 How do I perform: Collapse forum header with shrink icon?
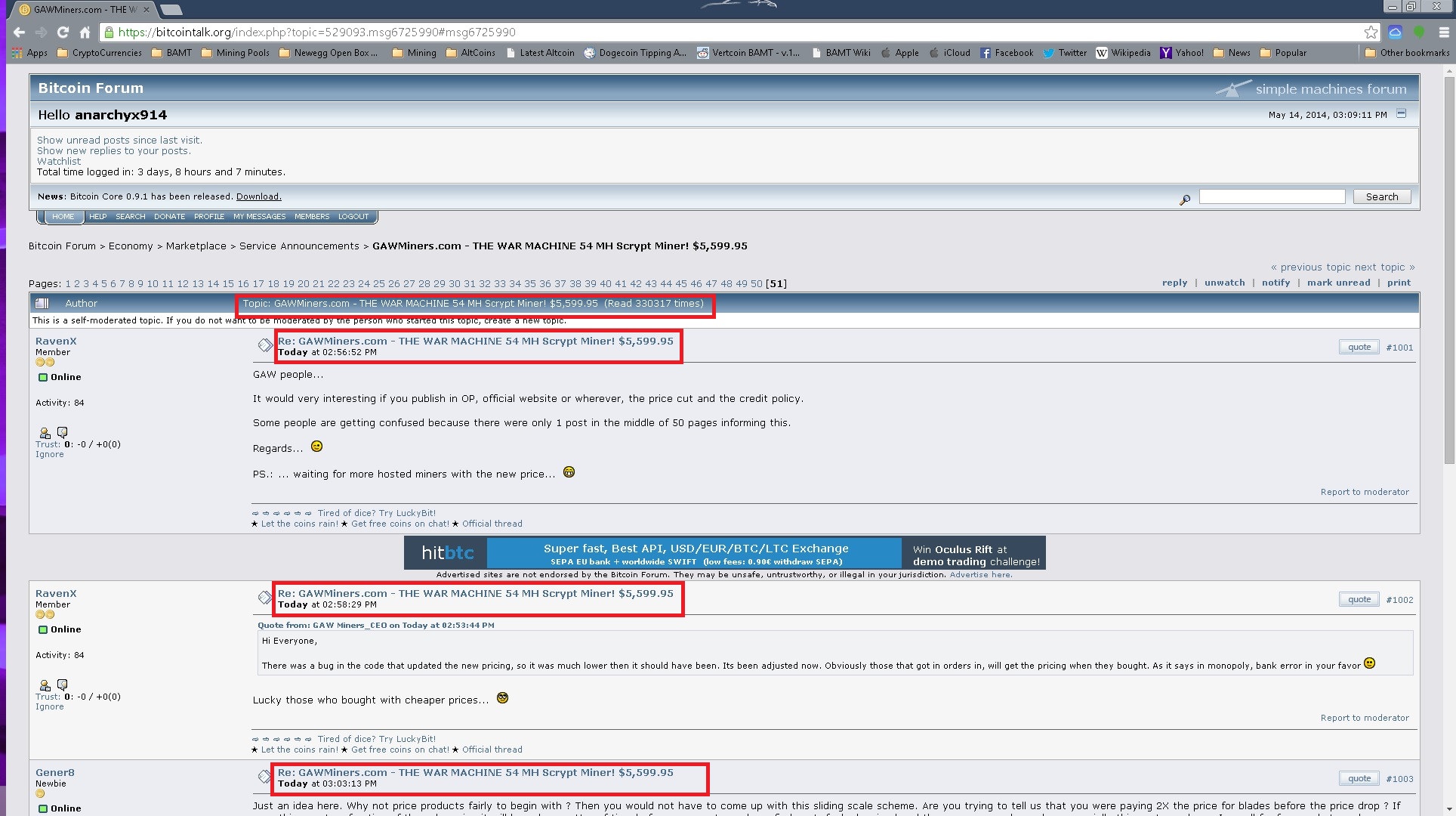tap(1402, 113)
